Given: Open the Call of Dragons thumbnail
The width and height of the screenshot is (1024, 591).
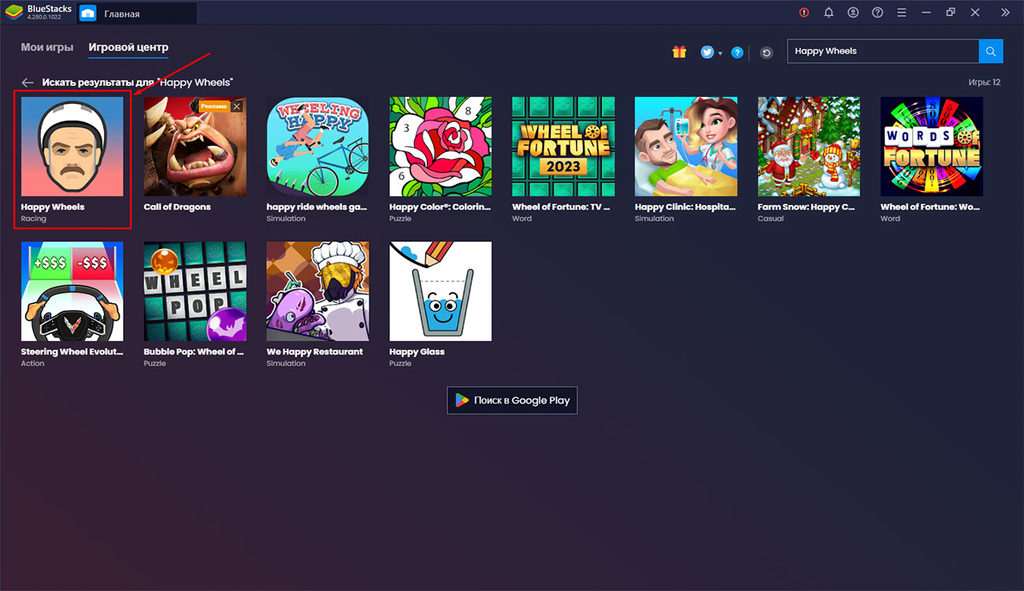Looking at the screenshot, I should [x=195, y=146].
